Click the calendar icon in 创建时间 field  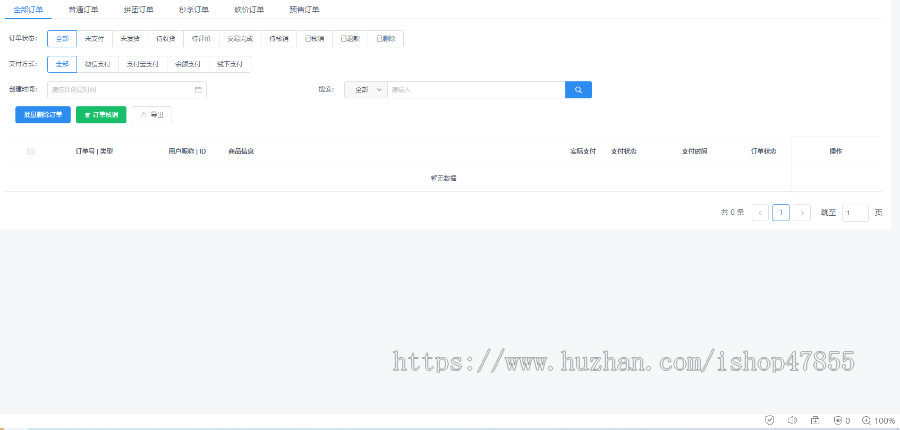pyautogui.click(x=198, y=90)
